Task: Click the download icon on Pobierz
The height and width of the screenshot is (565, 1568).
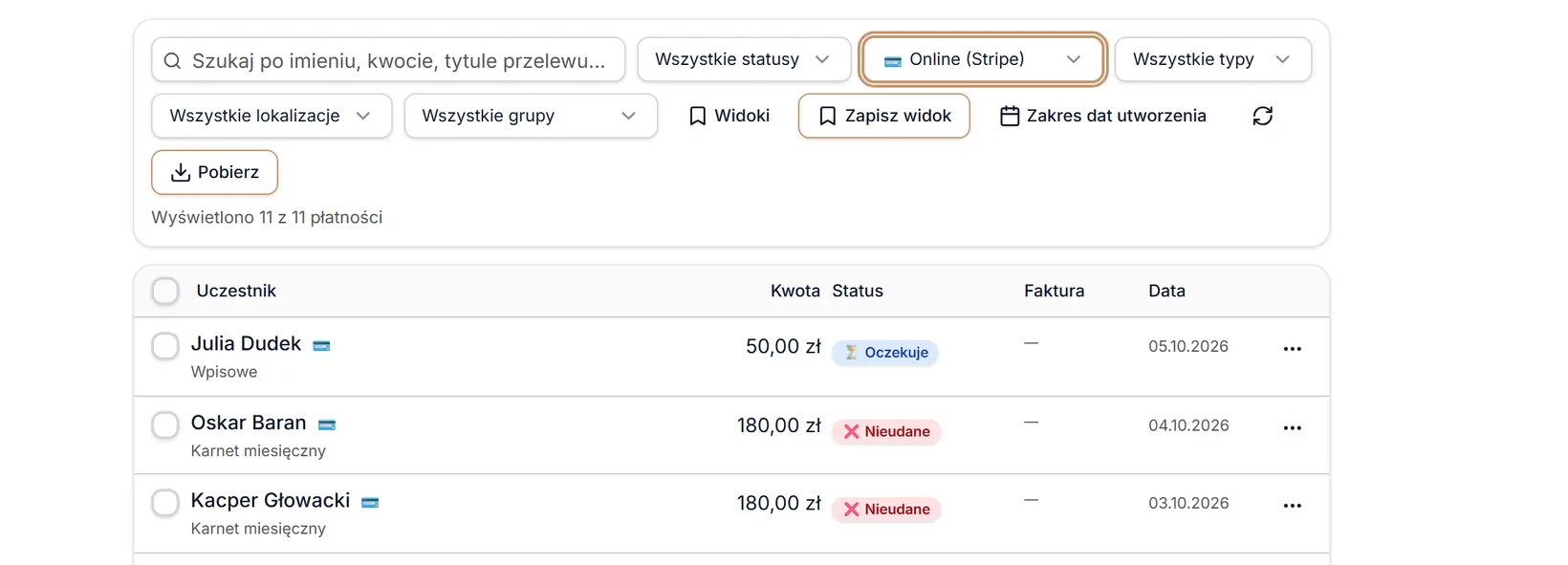Action: (180, 172)
